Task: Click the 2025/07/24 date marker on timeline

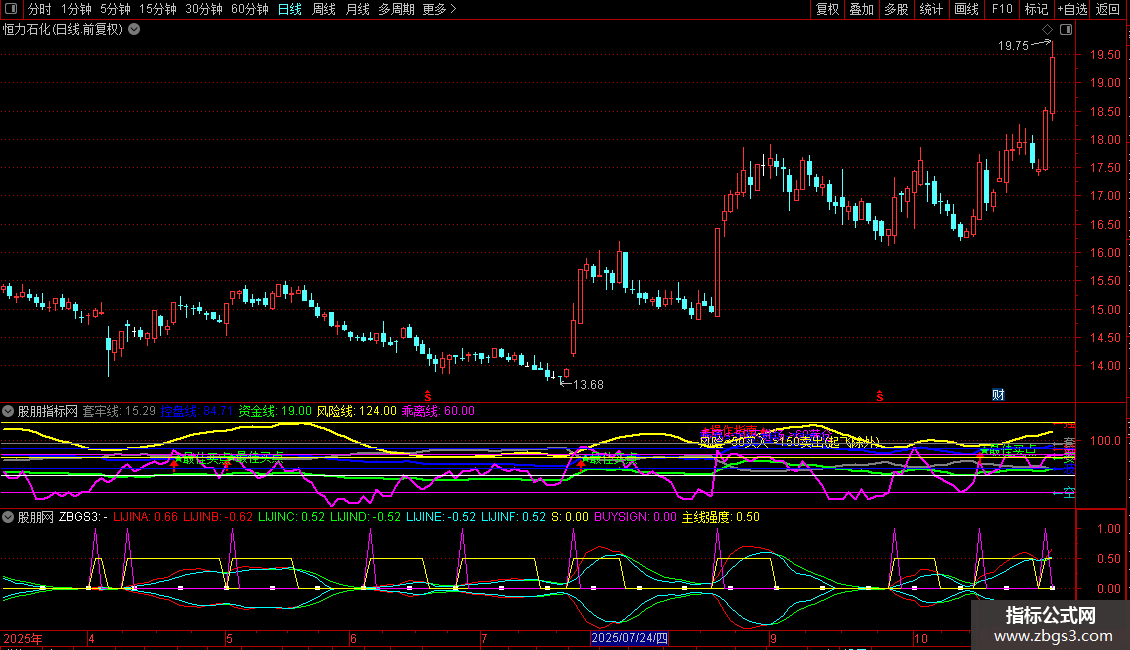Action: [x=629, y=637]
